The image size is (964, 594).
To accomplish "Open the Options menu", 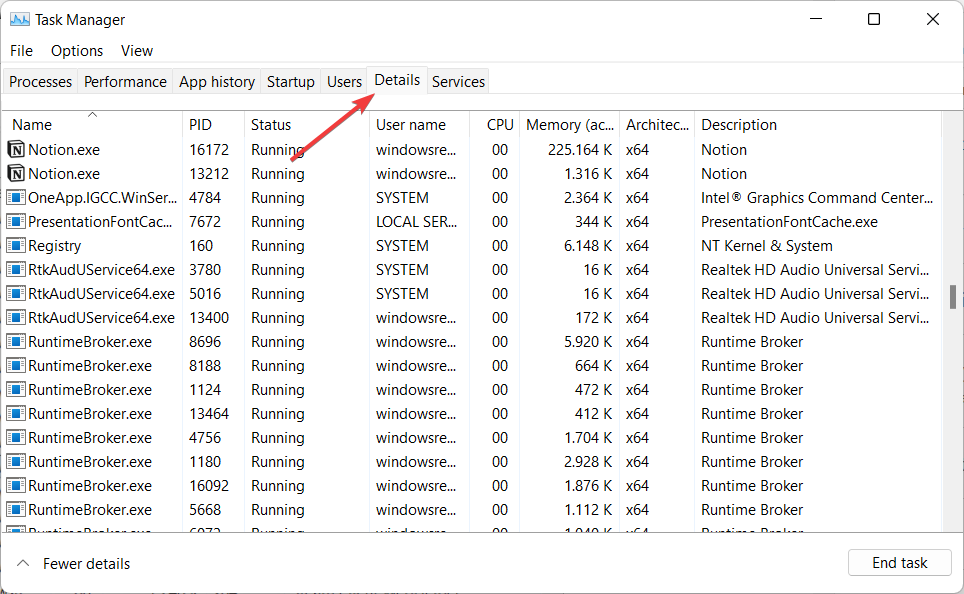I will (77, 50).
